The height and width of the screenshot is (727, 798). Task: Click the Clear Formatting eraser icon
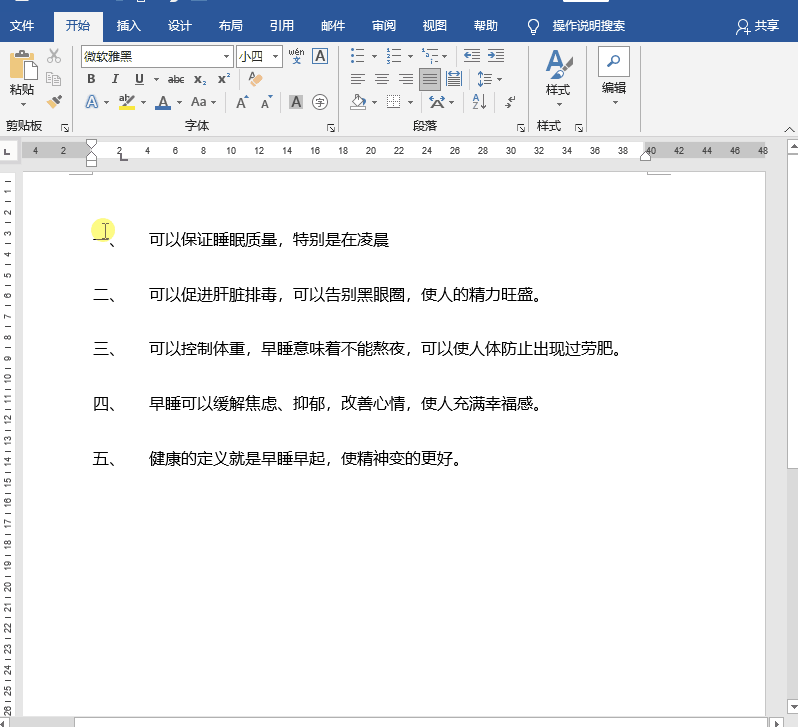(254, 79)
